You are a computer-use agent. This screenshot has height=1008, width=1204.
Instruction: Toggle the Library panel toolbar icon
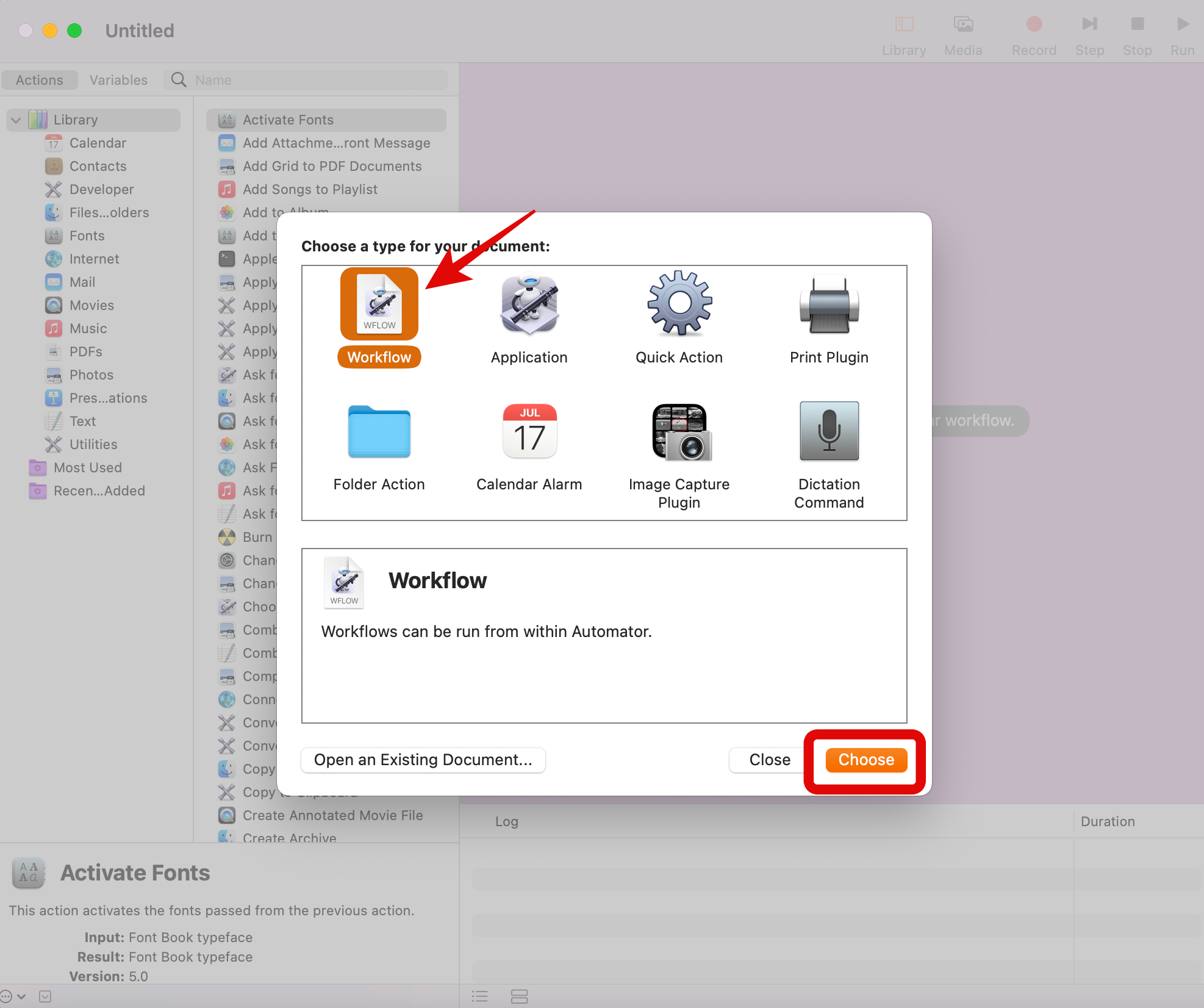903,25
